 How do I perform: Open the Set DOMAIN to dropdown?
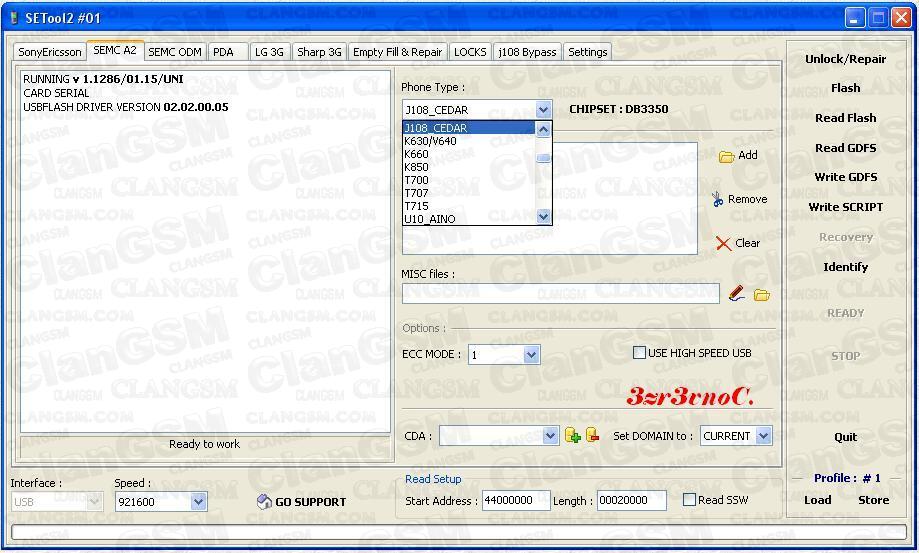[x=763, y=436]
